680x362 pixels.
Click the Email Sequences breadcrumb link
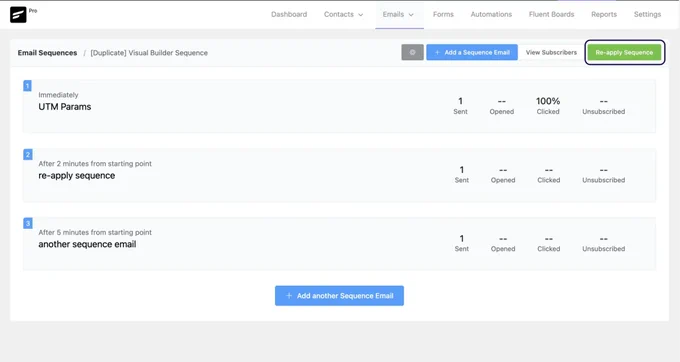coord(47,53)
